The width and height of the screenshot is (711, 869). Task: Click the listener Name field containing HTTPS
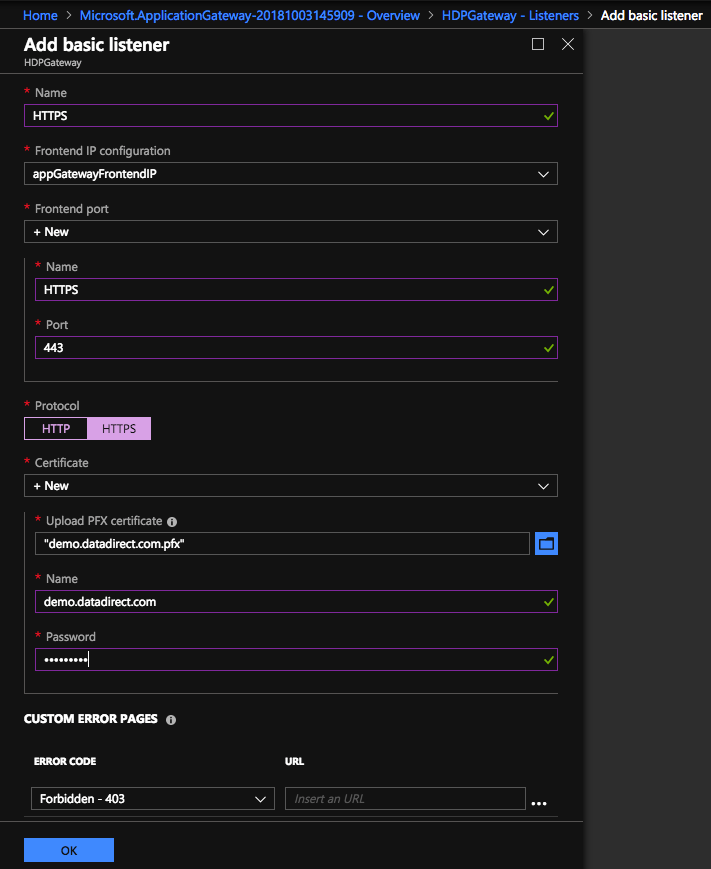280,116
